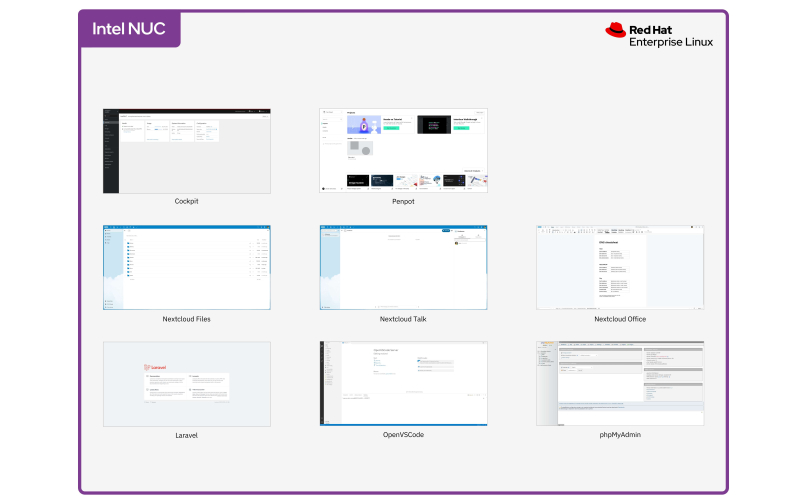
Task: Open the Nextcloud Office document thumbnail
Action: (x=620, y=267)
